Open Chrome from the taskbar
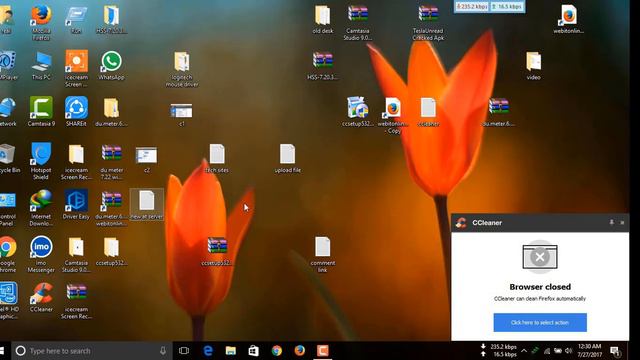This screenshot has height=360, width=640. (277, 351)
